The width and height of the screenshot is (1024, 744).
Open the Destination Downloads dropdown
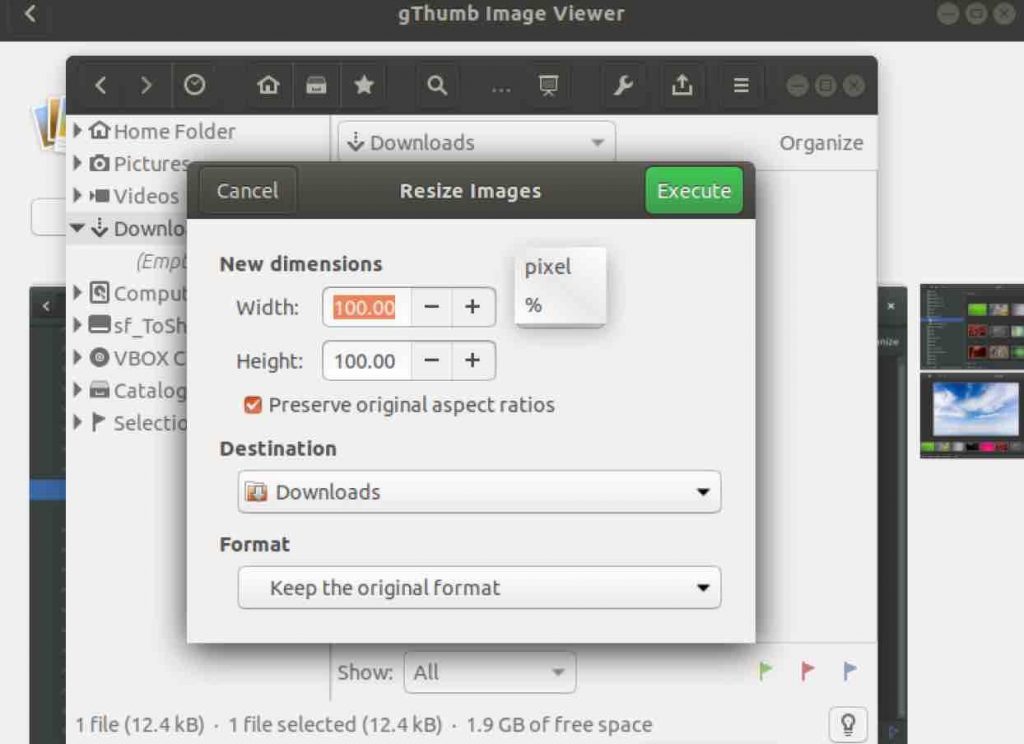point(478,492)
